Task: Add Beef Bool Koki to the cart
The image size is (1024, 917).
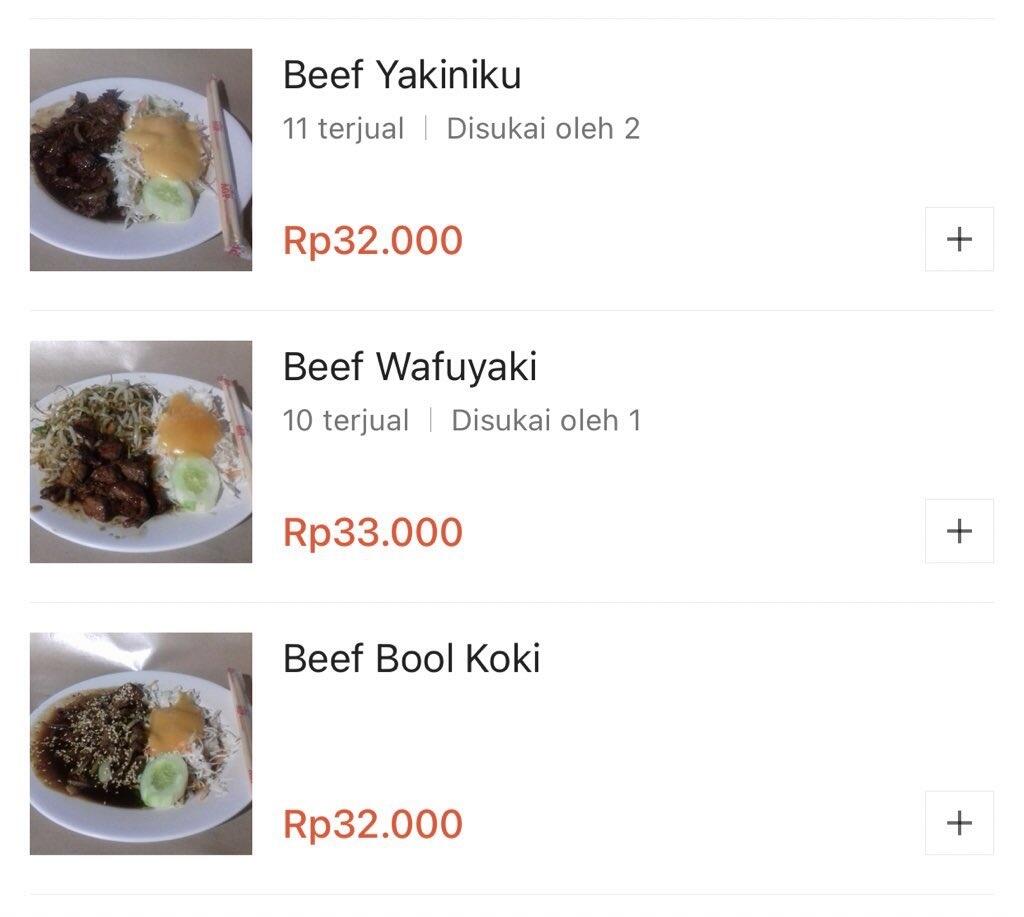Action: [x=958, y=823]
